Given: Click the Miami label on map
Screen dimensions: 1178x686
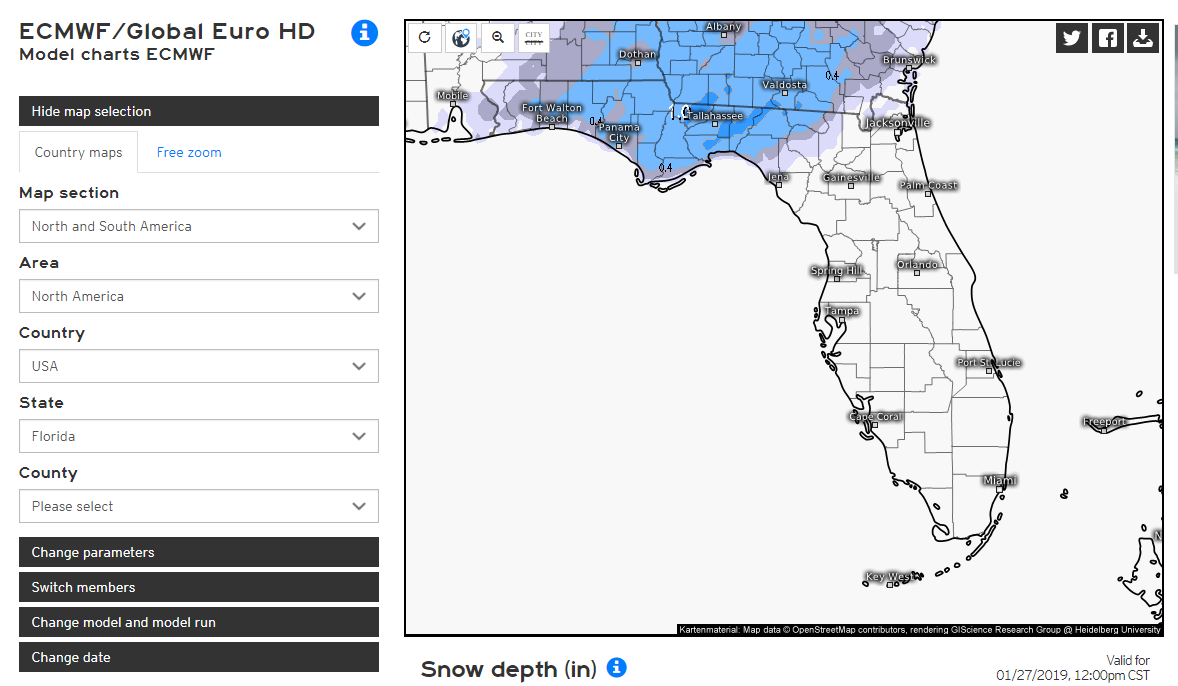Looking at the screenshot, I should click(x=1000, y=480).
